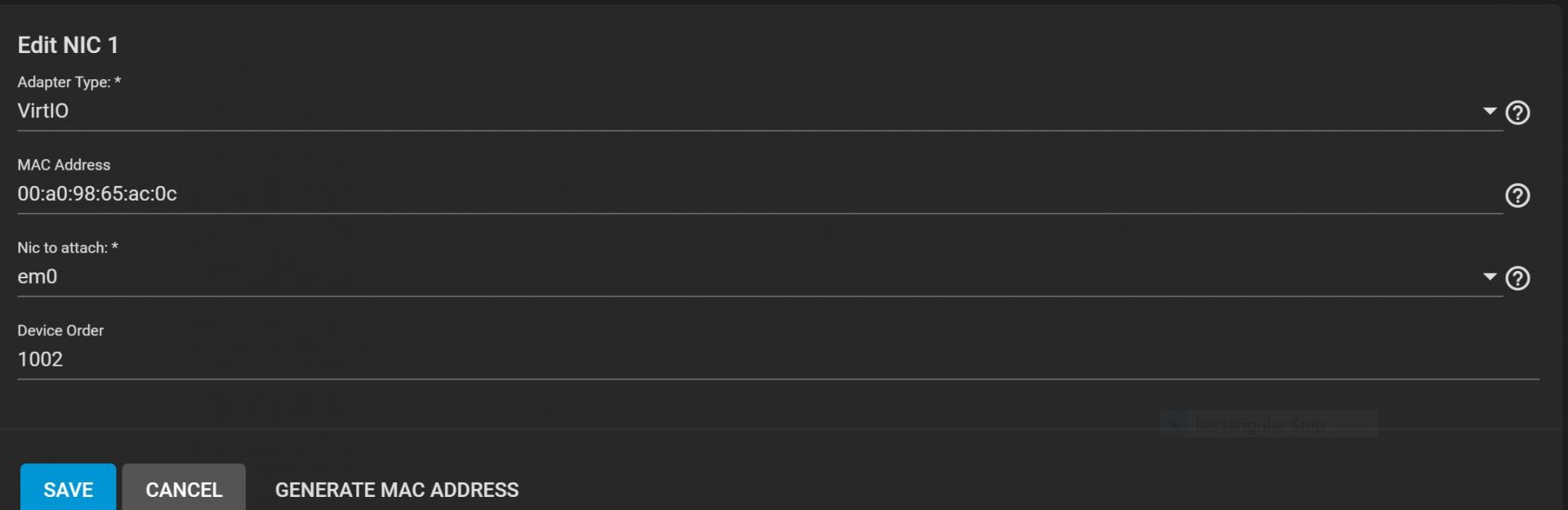Image resolution: width=1568 pixels, height=510 pixels.
Task: Open the VirtIO adapter type selector
Action: coord(759,111)
